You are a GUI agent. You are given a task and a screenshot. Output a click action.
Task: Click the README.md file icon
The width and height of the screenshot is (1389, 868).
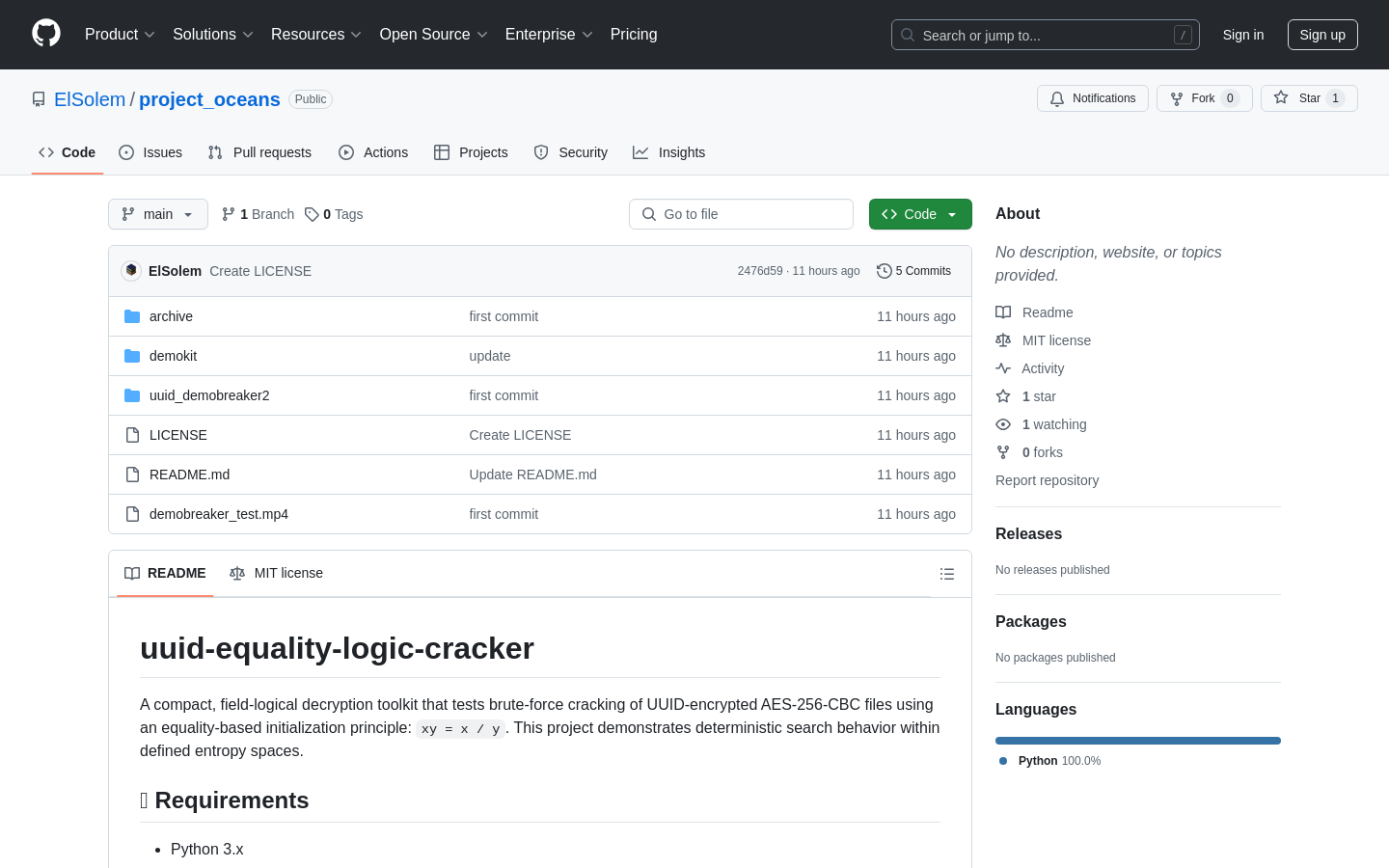click(132, 475)
